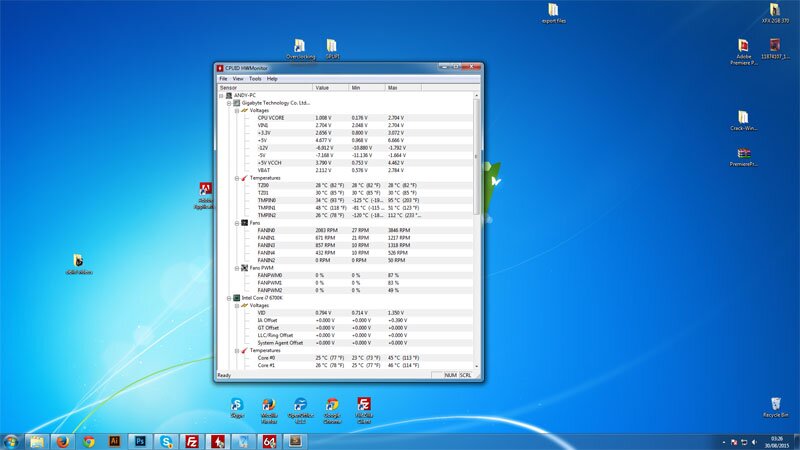
Task: Click the Min column header
Action: [367, 88]
